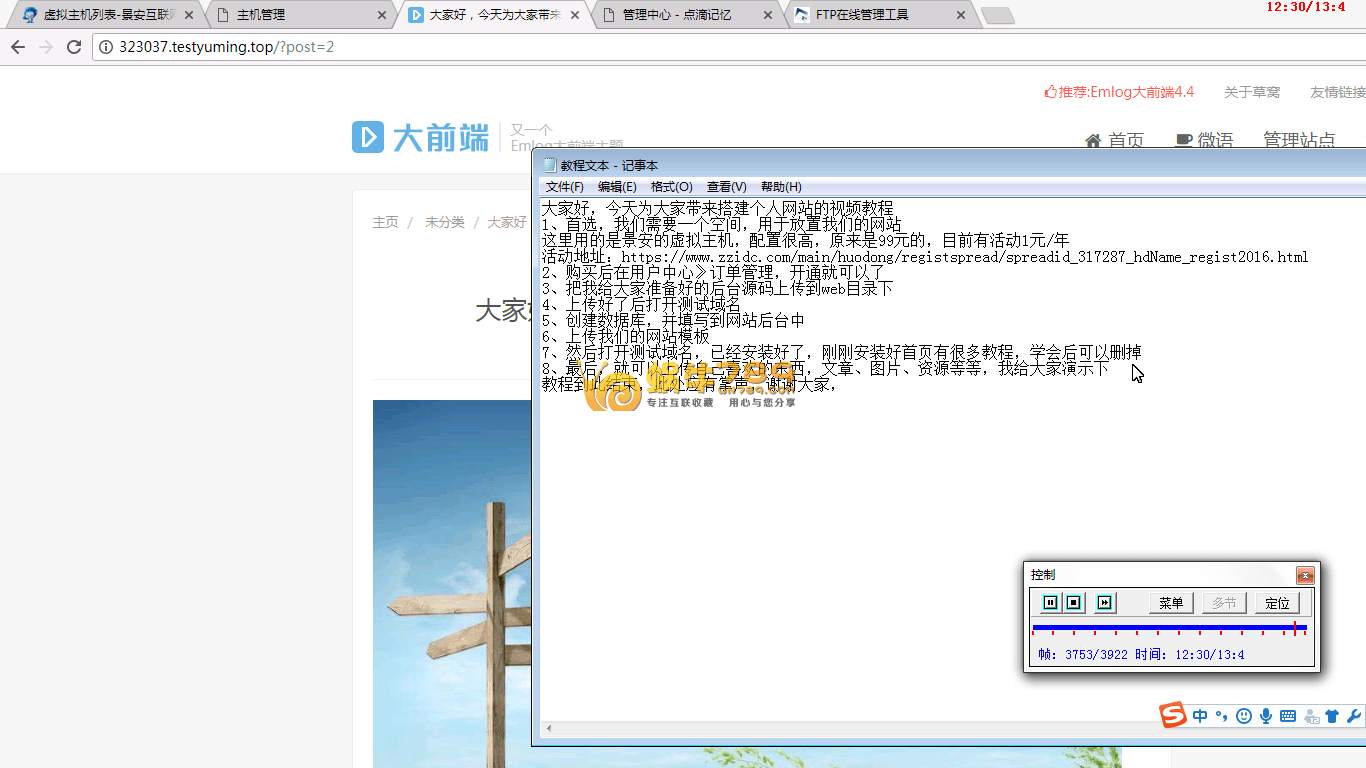Toggle punctuation mode on Sogou IME bar
The image size is (1366, 768).
coord(1221,716)
